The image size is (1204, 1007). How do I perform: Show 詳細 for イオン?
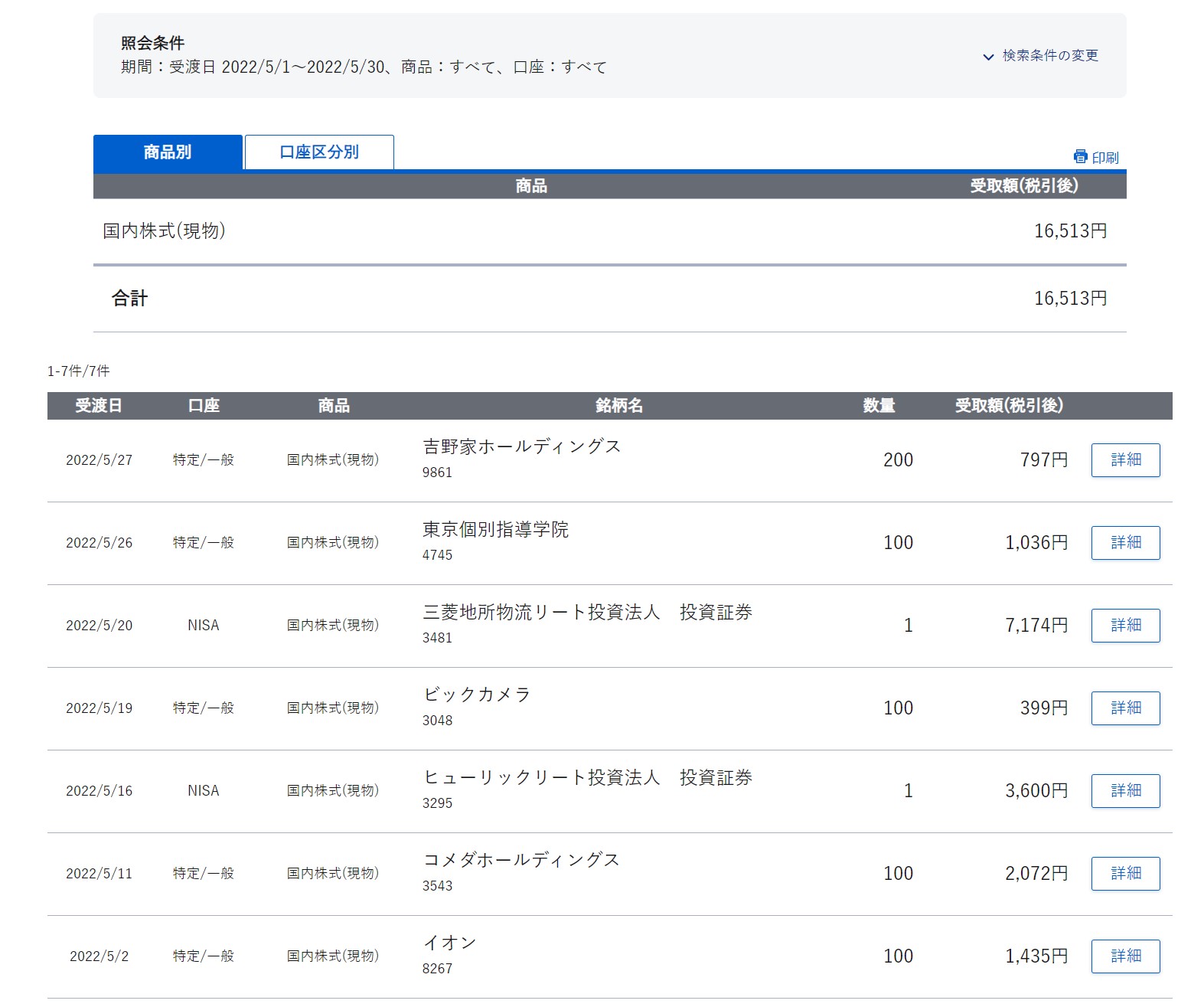(1125, 956)
